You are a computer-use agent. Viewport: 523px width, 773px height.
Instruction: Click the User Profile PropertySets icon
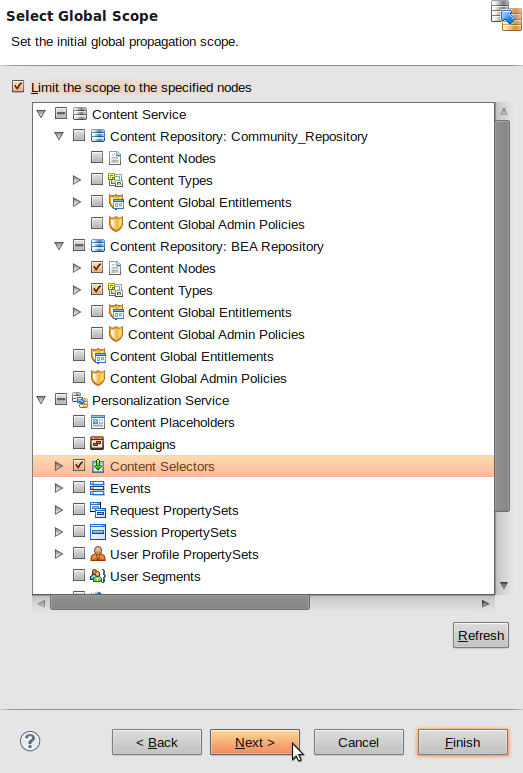[x=98, y=554]
